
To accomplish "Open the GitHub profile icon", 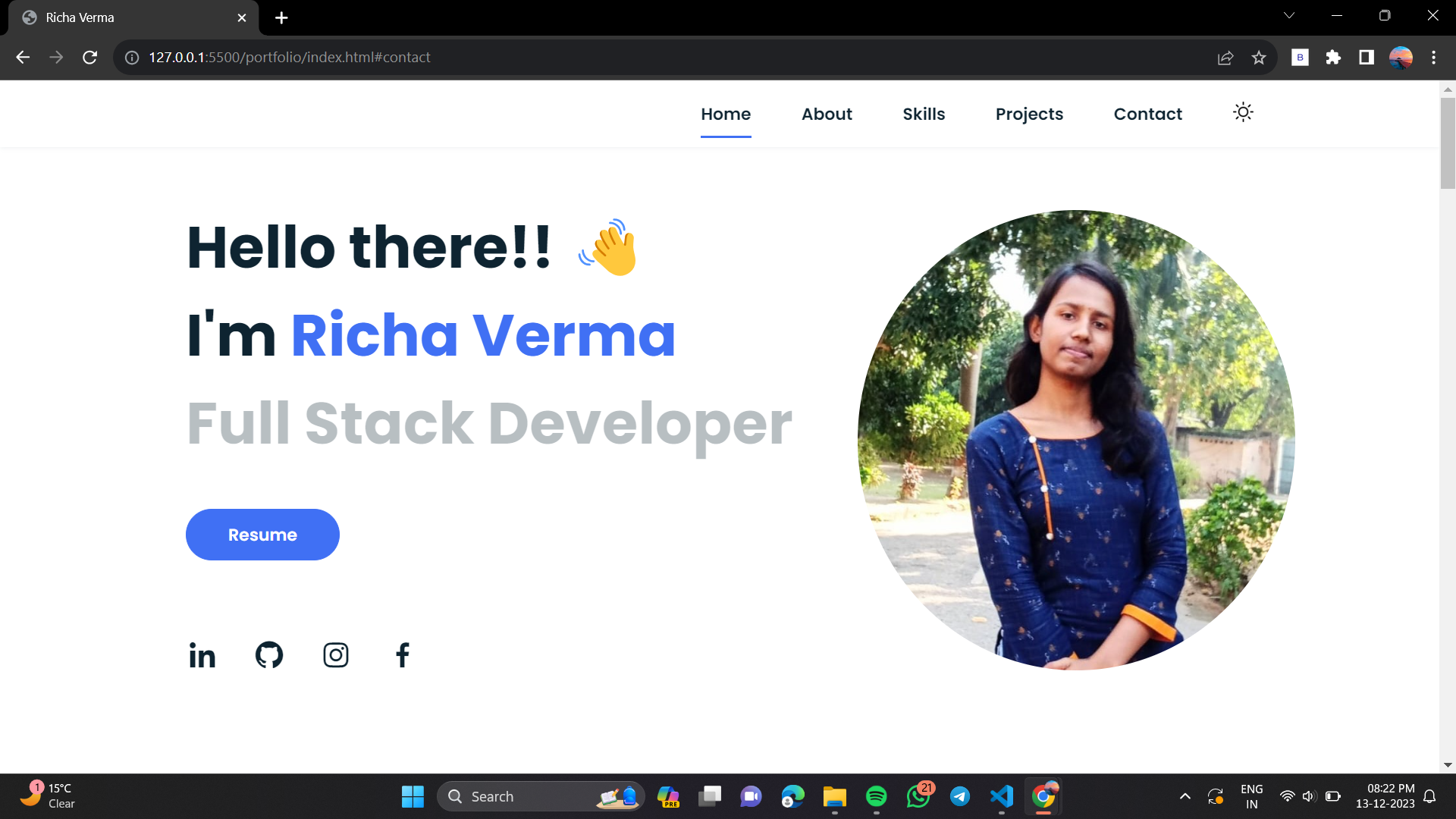I will click(269, 655).
